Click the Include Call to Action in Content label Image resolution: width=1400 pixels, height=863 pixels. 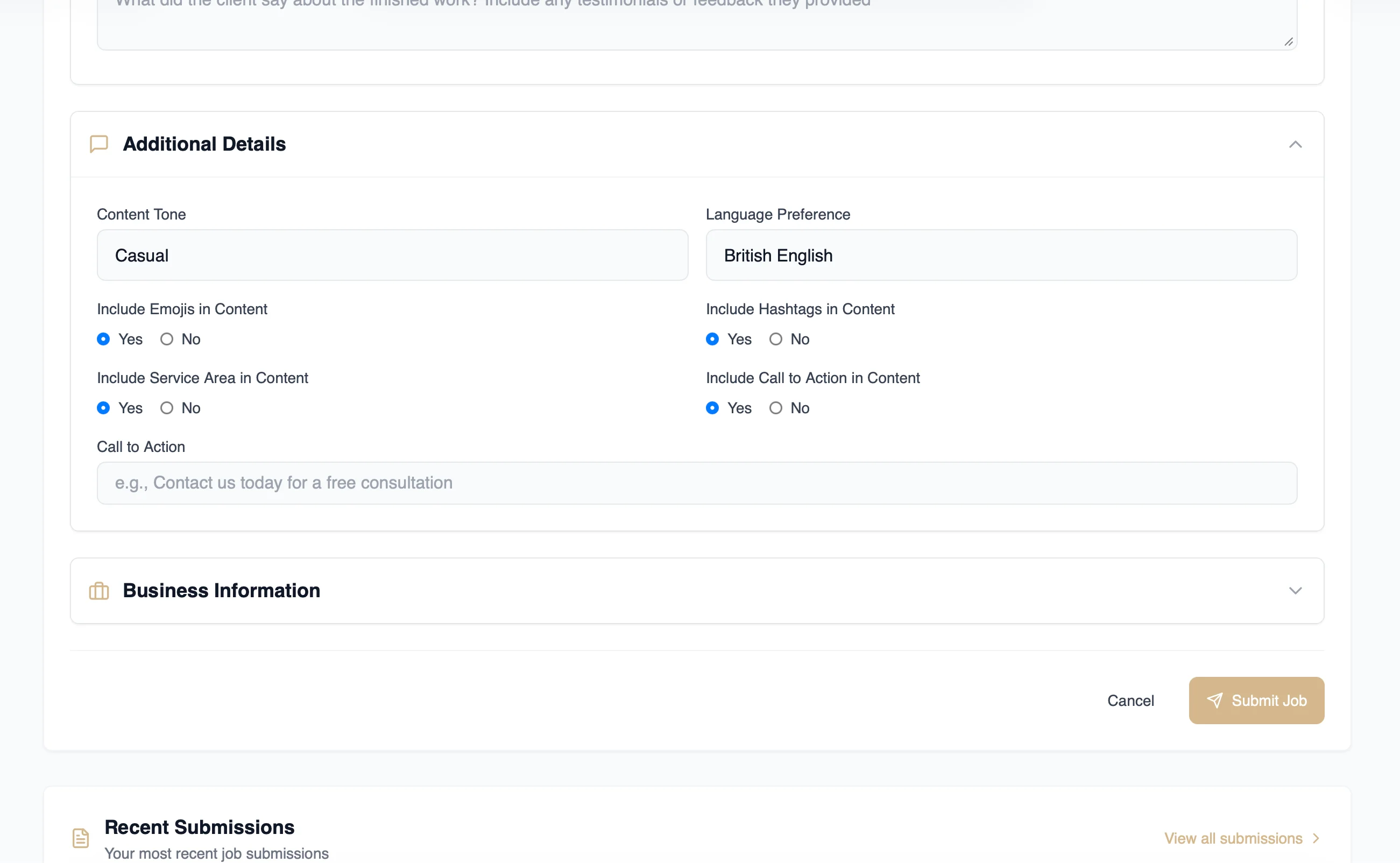812,378
